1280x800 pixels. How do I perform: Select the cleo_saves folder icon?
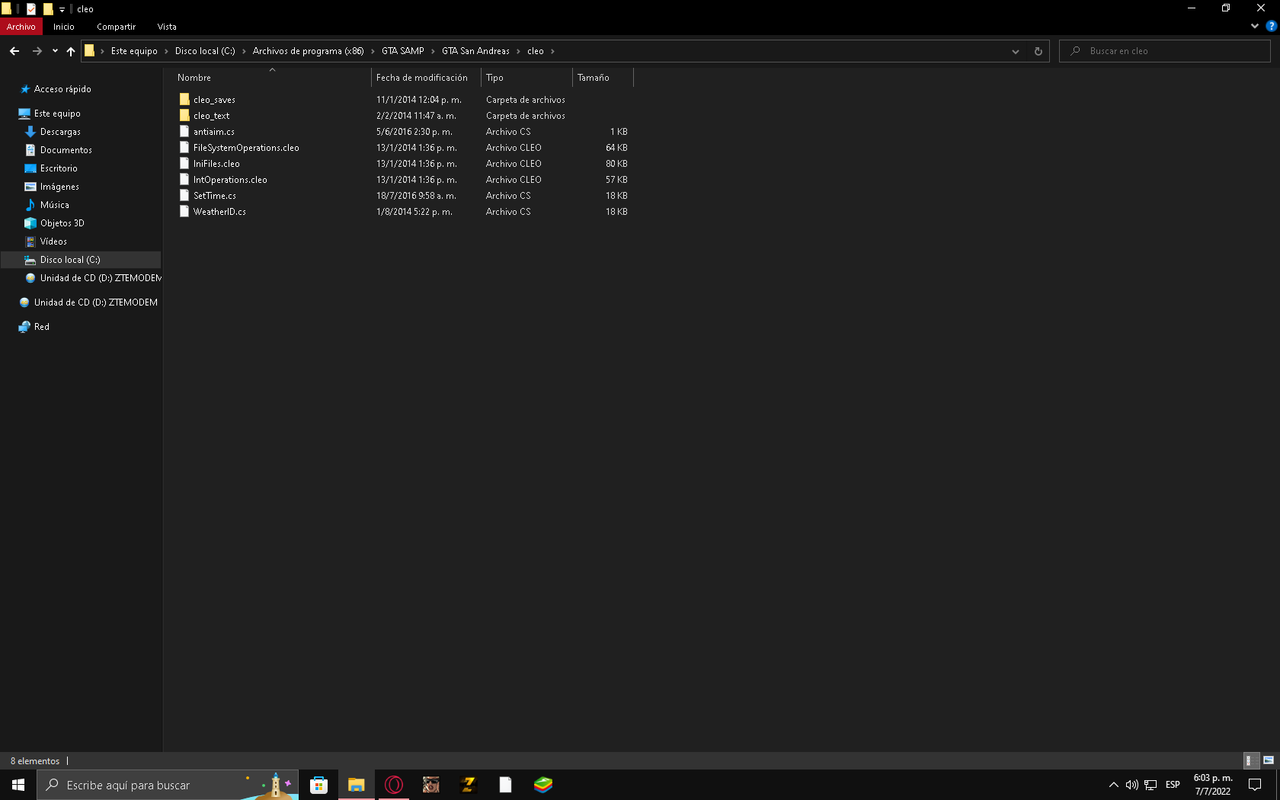point(184,100)
